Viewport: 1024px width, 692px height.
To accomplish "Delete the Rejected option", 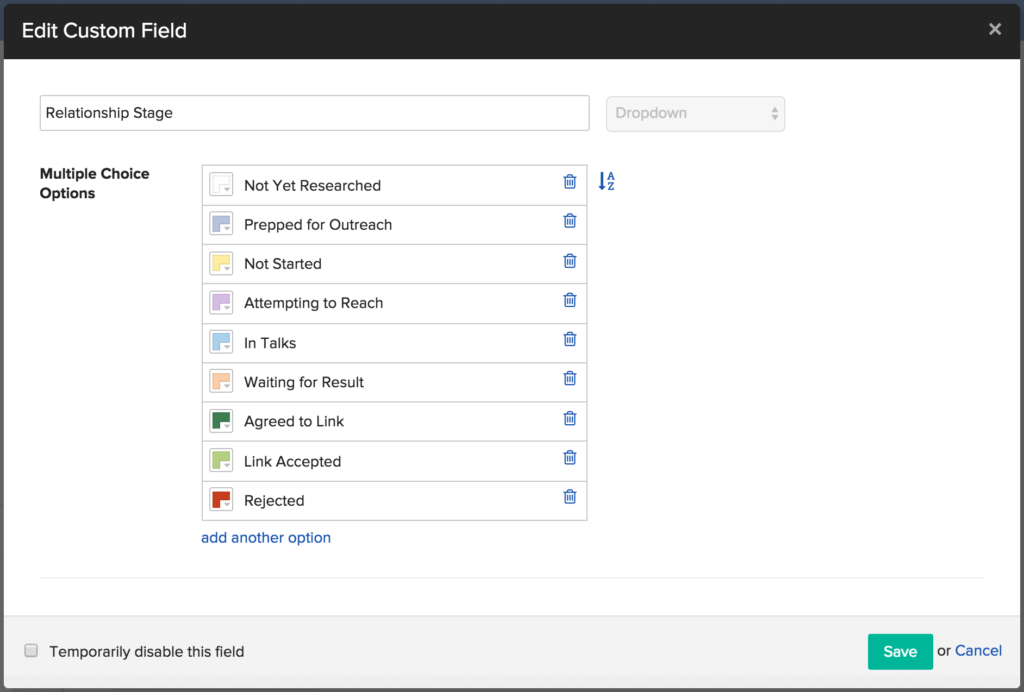I will pos(570,497).
